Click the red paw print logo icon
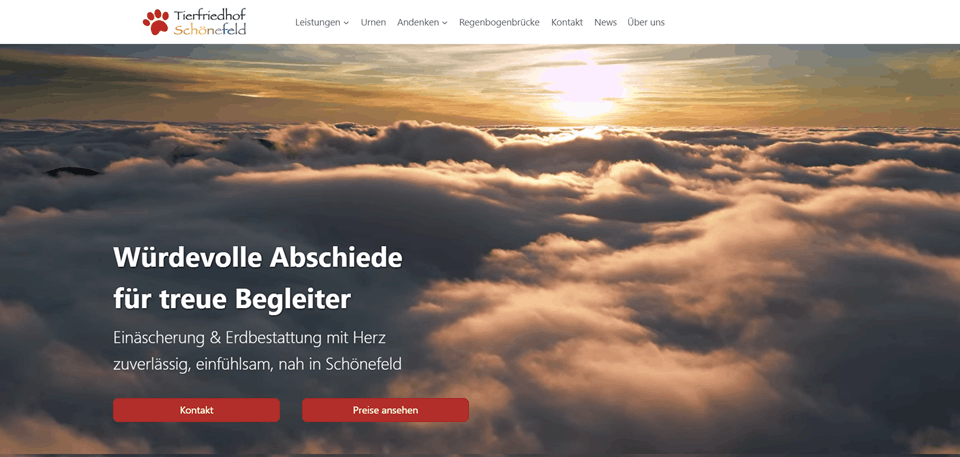 pos(156,22)
